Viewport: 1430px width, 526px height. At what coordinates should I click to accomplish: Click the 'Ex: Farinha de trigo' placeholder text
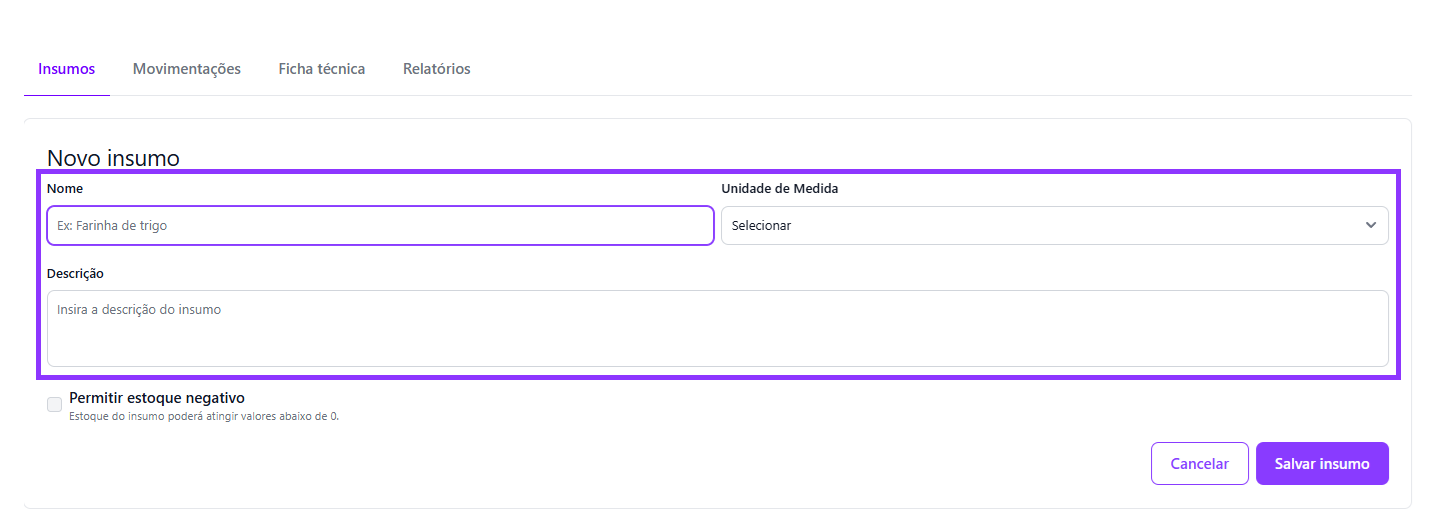[112, 226]
